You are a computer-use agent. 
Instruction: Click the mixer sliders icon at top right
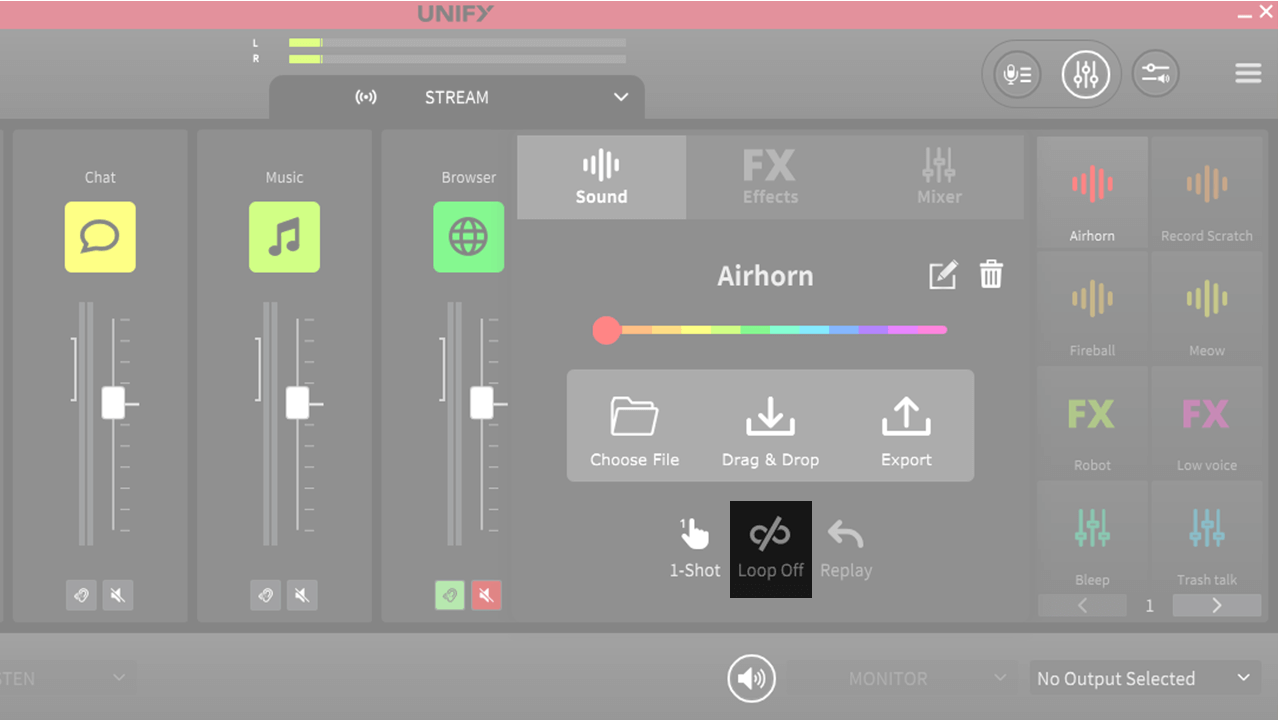click(1086, 73)
